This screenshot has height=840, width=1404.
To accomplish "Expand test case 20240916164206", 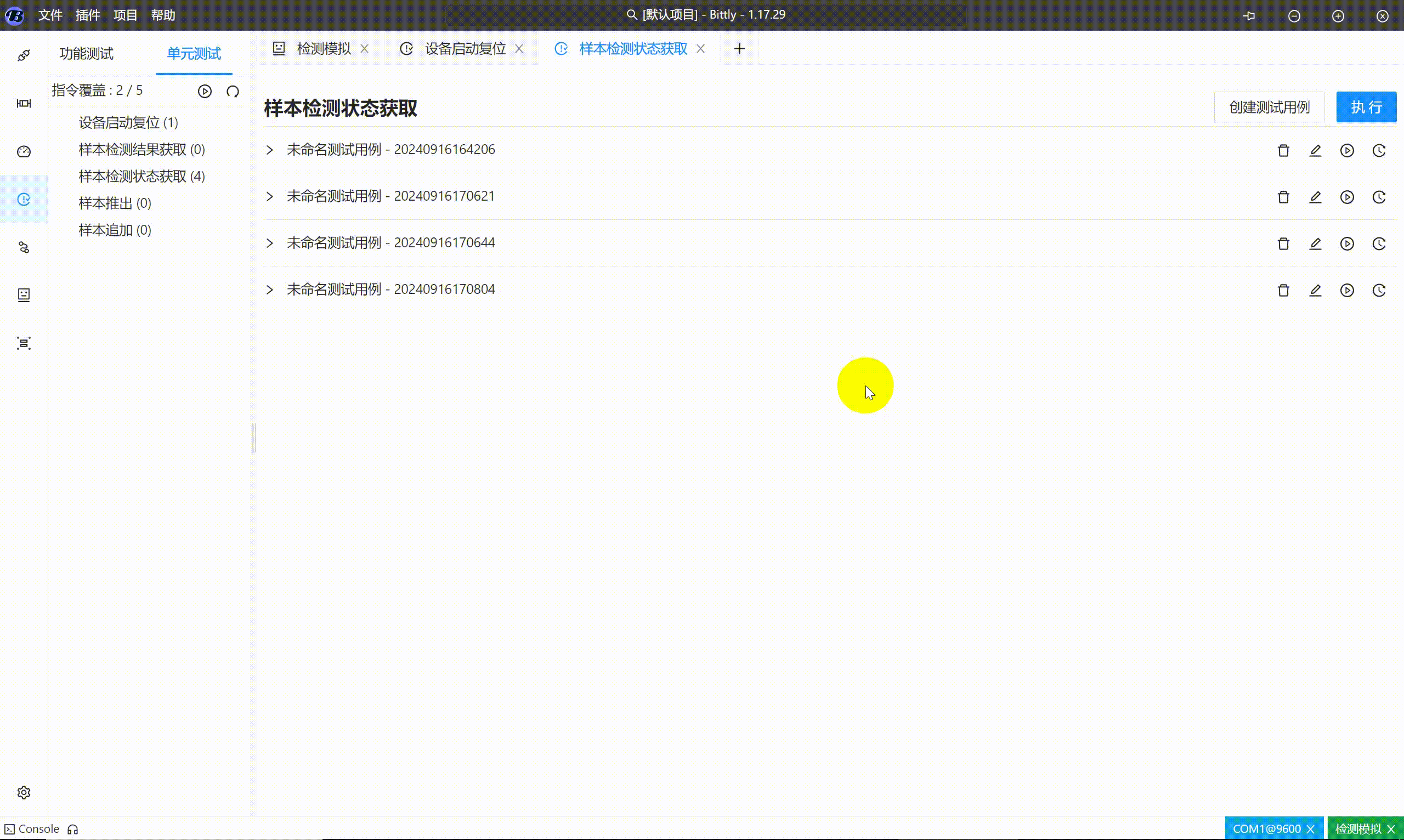I will [269, 150].
